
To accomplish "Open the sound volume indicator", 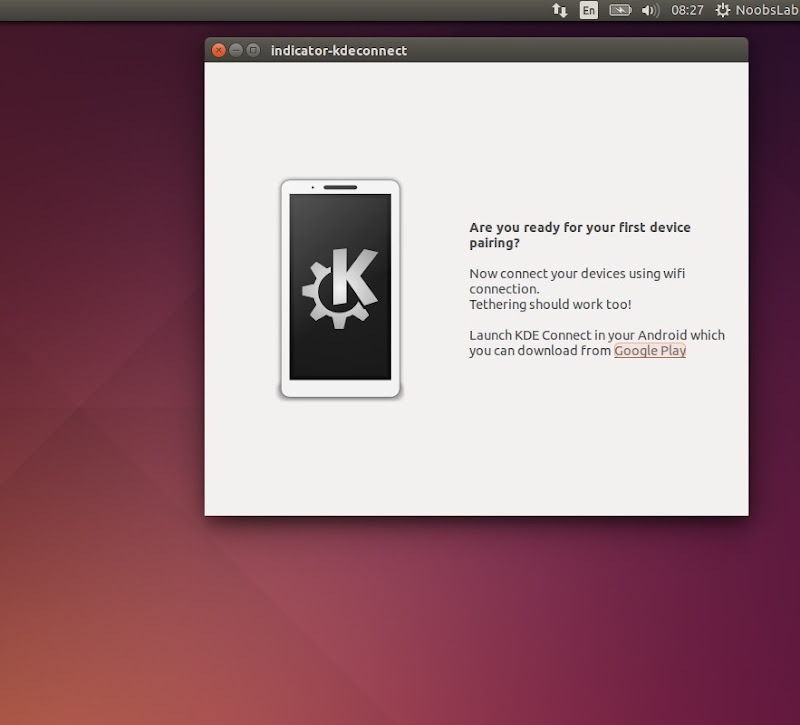I will pyautogui.click(x=651, y=10).
